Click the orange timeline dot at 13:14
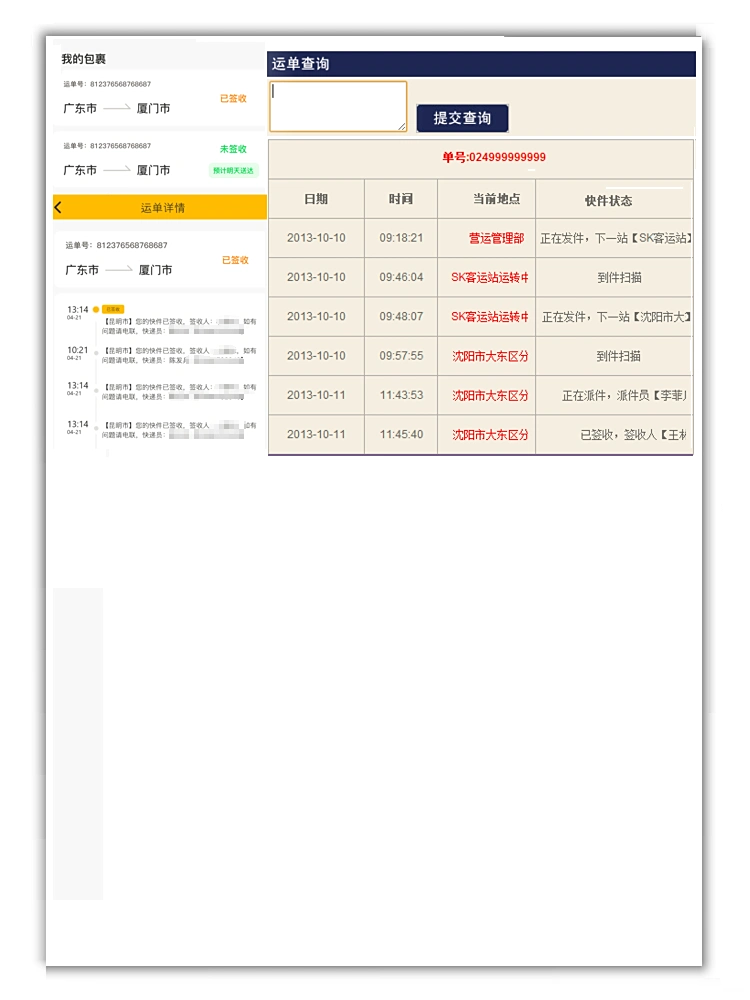The width and height of the screenshot is (750, 1000). coord(96,310)
